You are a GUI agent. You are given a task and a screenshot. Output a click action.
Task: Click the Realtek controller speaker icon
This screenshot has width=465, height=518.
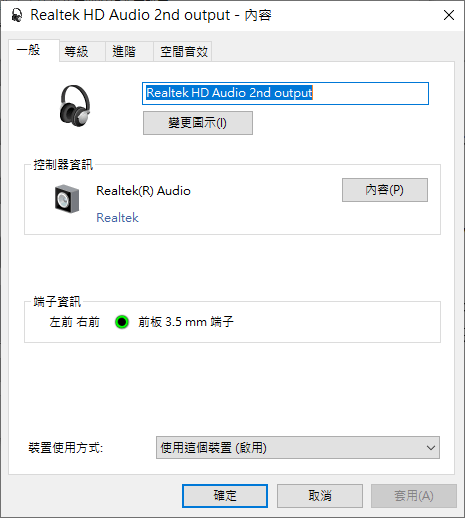pyautogui.click(x=67, y=199)
